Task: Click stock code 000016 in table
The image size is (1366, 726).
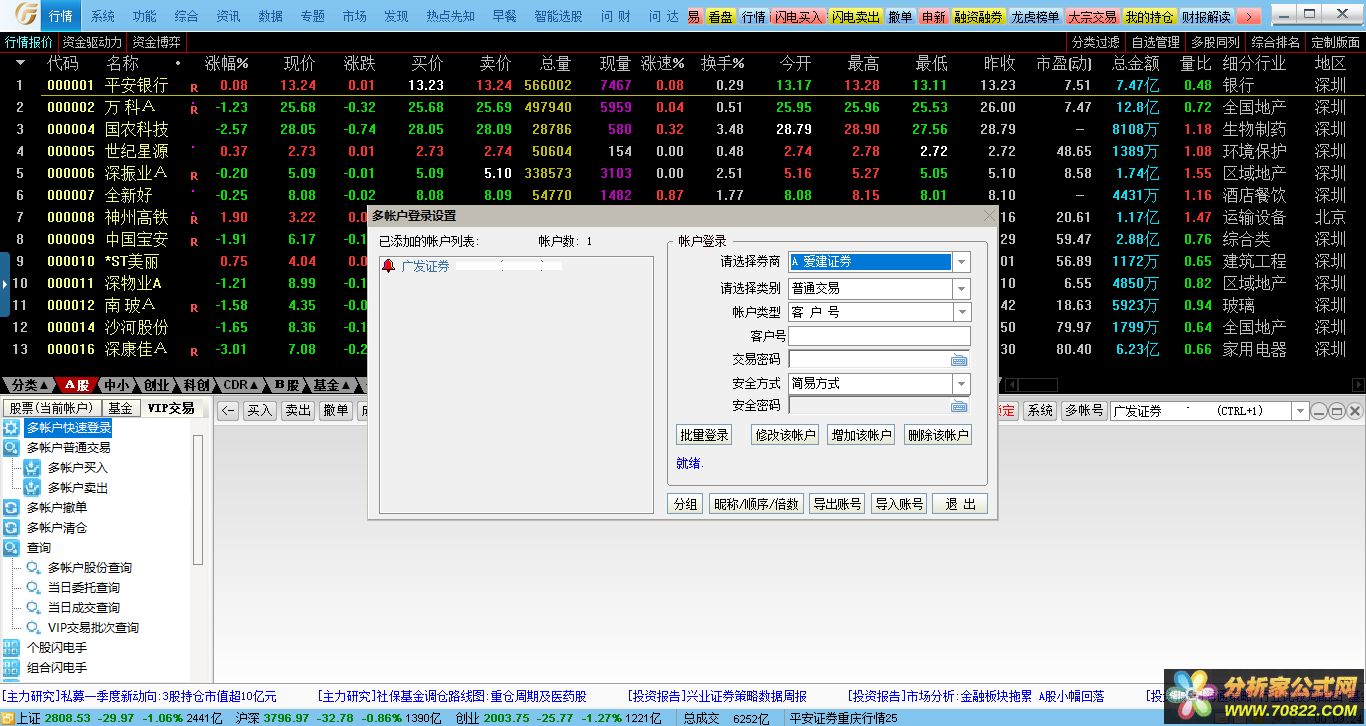Action: tap(71, 349)
